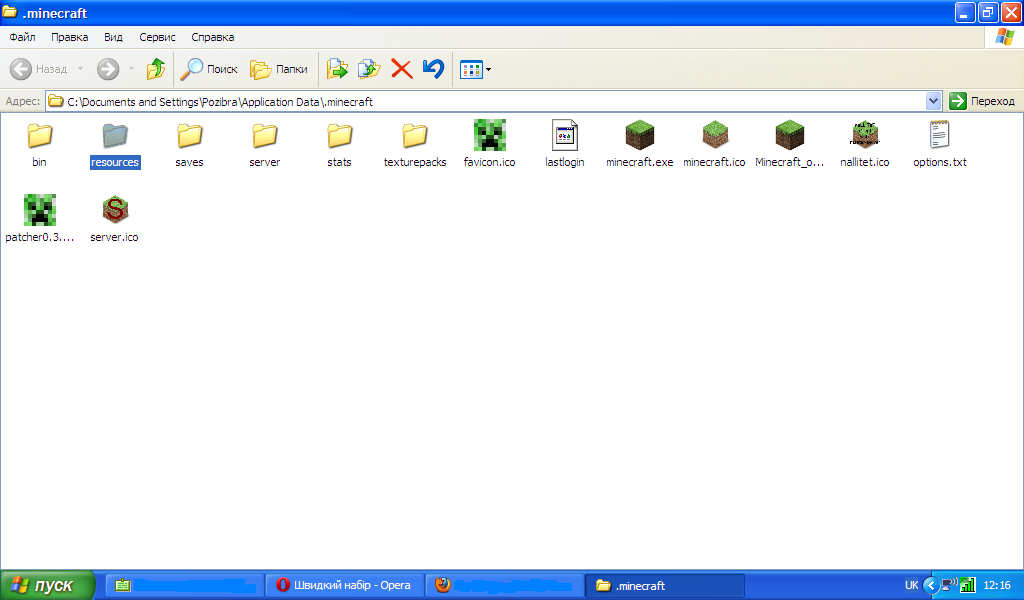Select the options.txt file icon
The width and height of the screenshot is (1024, 600).
(x=940, y=135)
